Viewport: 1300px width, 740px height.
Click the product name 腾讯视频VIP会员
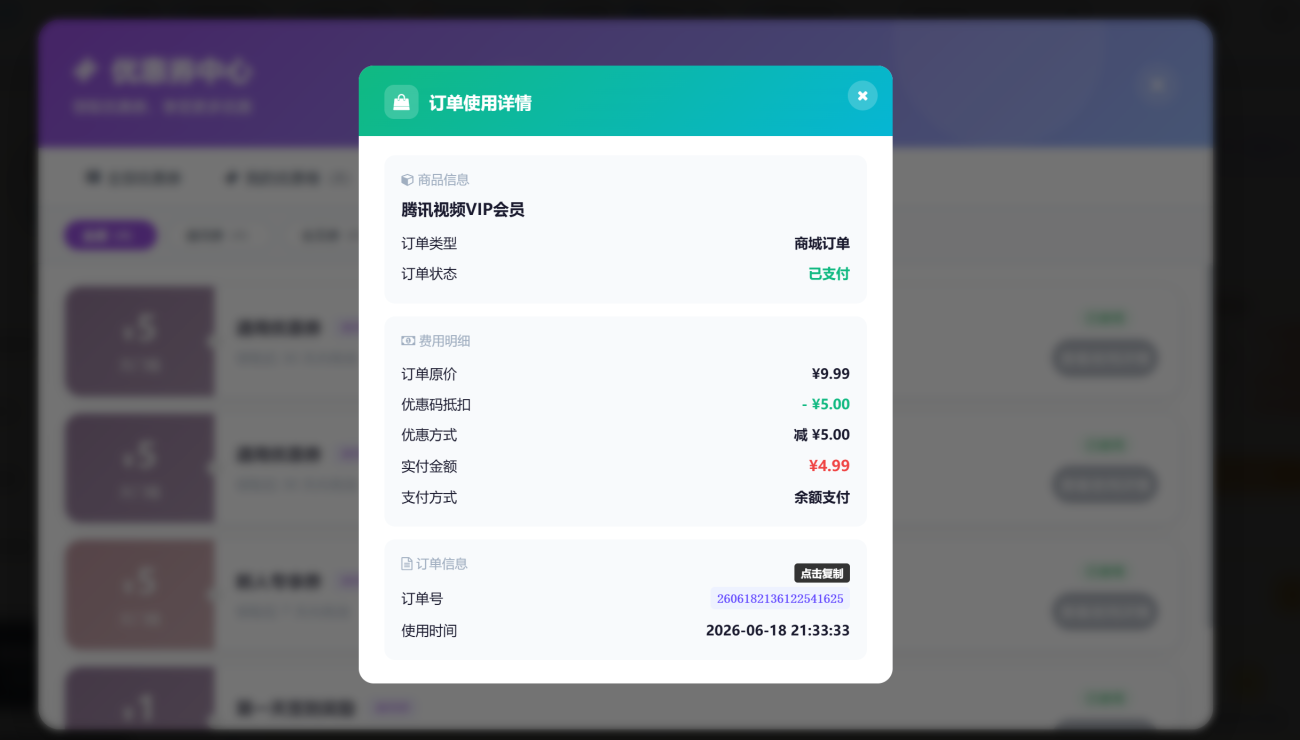pyautogui.click(x=463, y=210)
